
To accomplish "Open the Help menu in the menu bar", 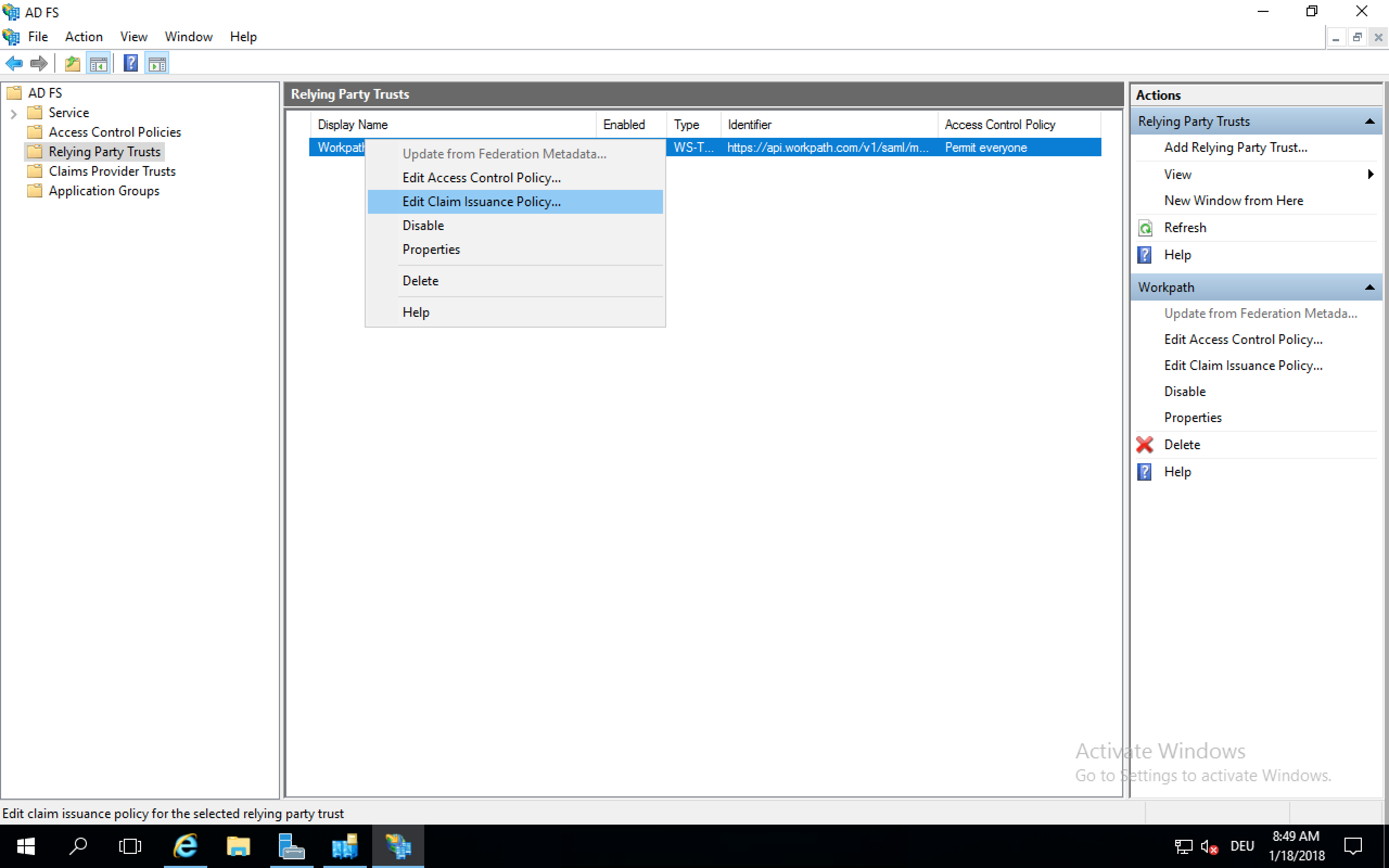I will (x=244, y=37).
